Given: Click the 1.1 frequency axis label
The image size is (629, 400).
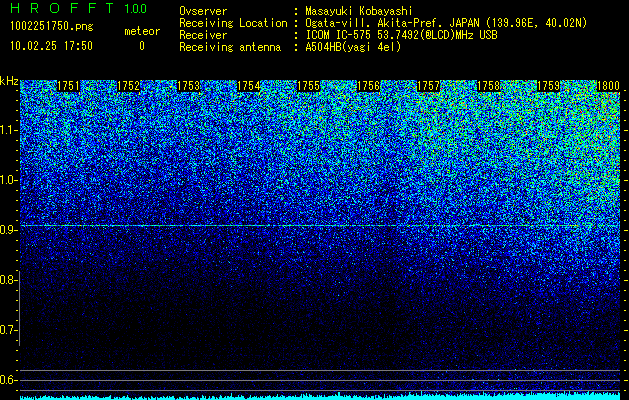Looking at the screenshot, I should (x=8, y=130).
